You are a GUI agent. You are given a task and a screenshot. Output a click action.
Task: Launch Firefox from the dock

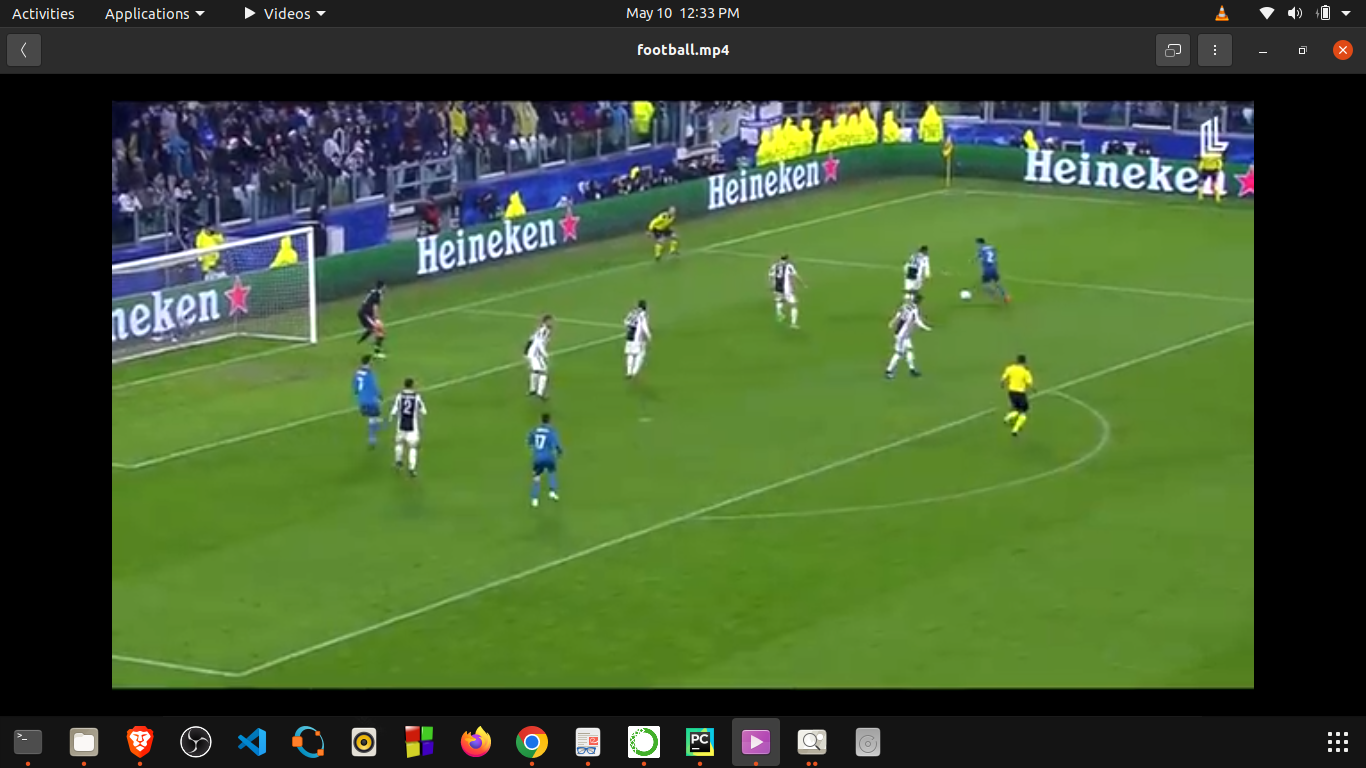(475, 743)
